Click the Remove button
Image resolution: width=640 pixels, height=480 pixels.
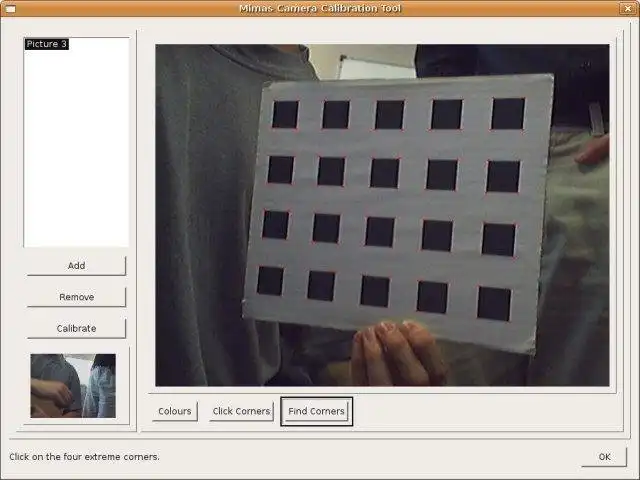tap(76, 297)
